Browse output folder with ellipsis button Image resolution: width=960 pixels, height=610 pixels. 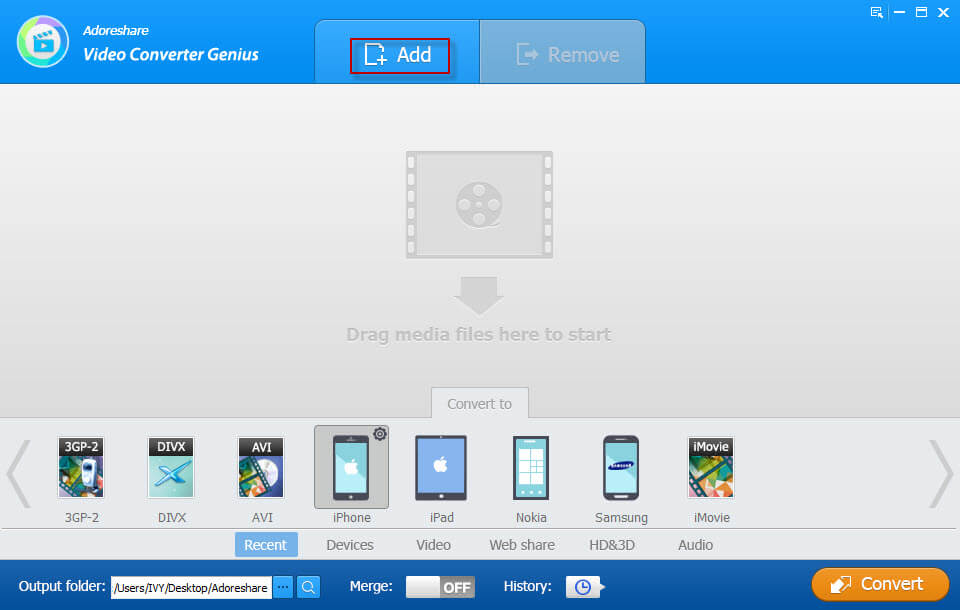point(283,587)
